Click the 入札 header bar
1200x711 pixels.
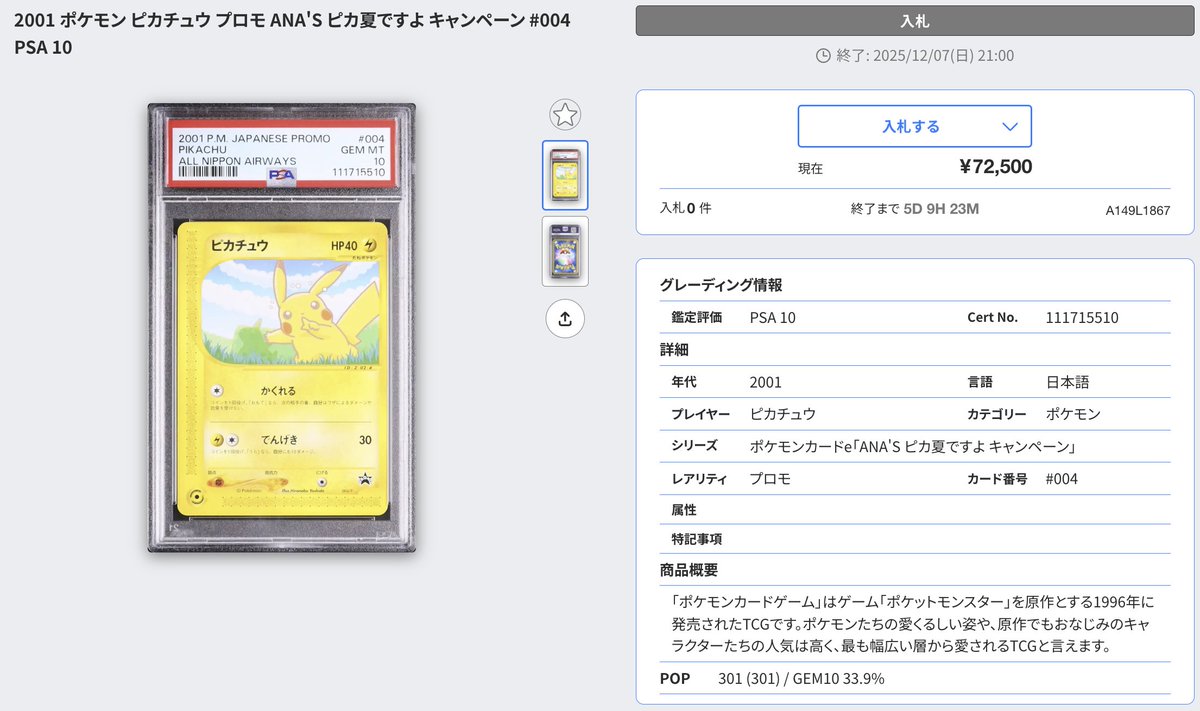pyautogui.click(x=914, y=20)
